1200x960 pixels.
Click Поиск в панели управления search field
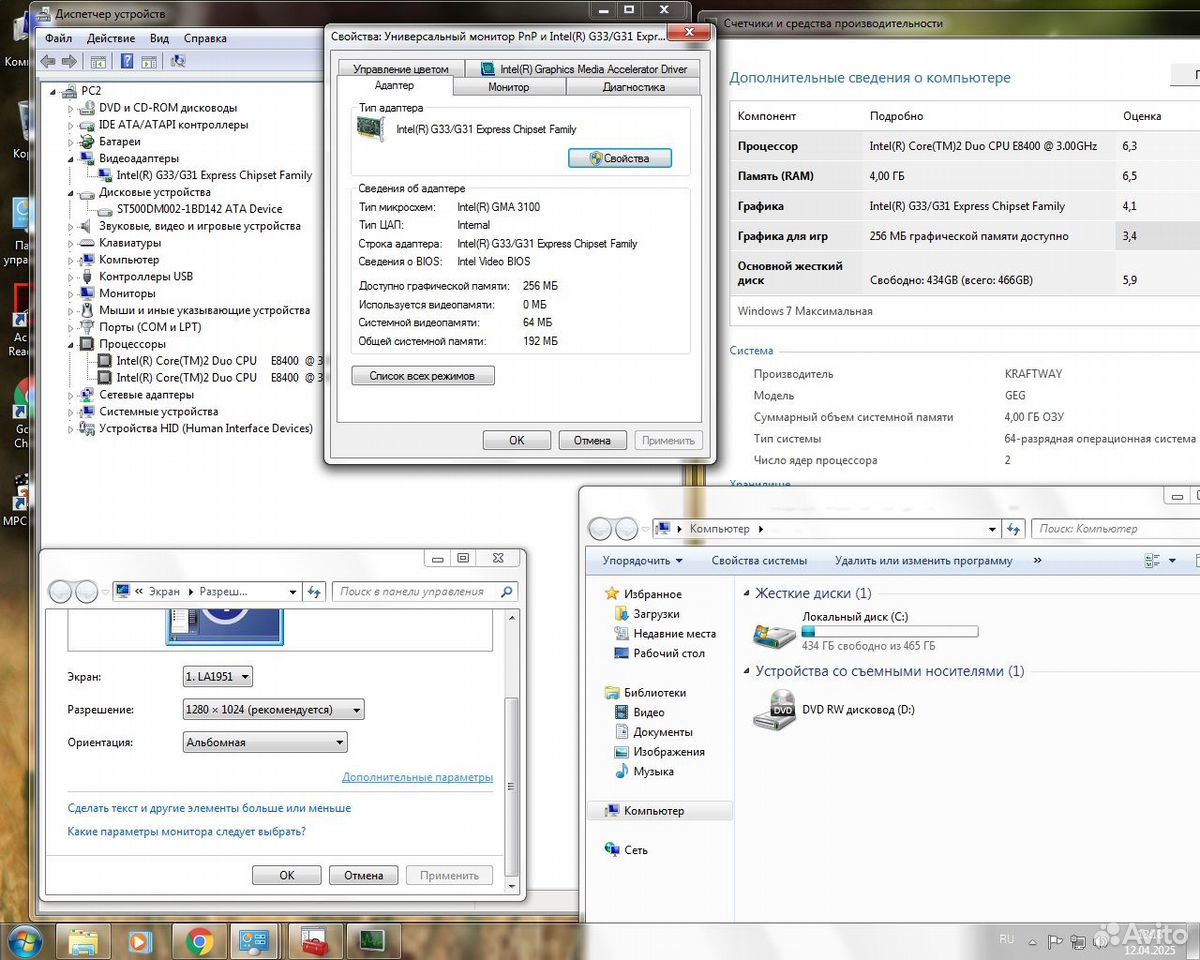point(424,592)
